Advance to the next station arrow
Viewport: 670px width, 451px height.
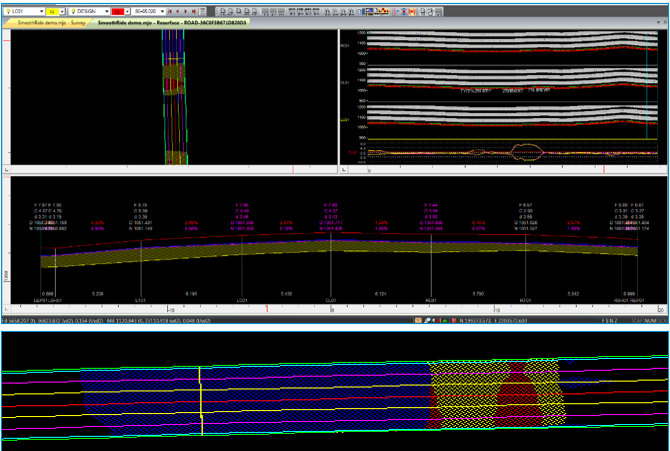click(186, 10)
